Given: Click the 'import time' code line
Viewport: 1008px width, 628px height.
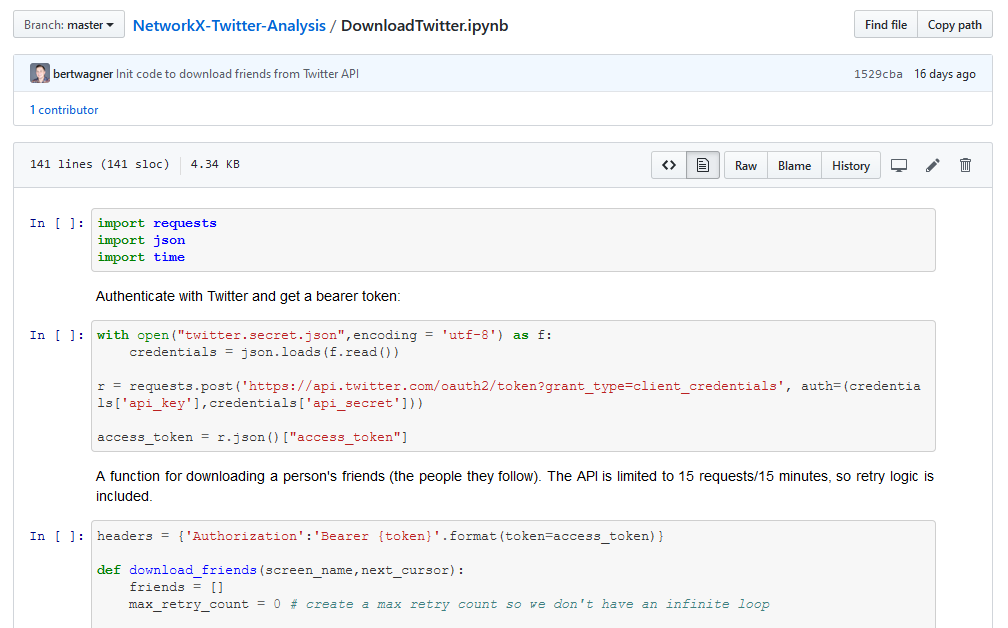Looking at the screenshot, I should 141,257.
